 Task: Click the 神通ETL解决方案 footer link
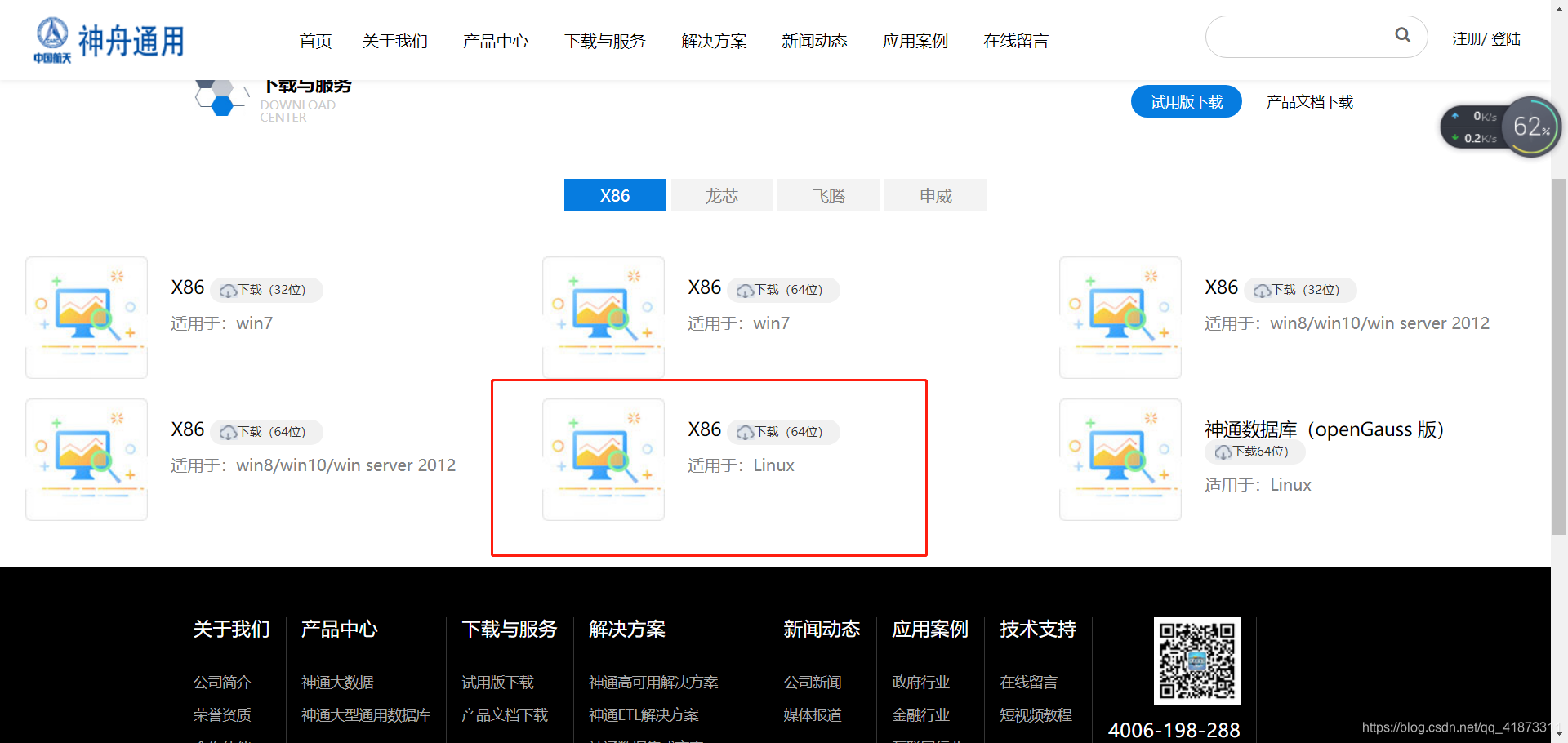point(644,714)
